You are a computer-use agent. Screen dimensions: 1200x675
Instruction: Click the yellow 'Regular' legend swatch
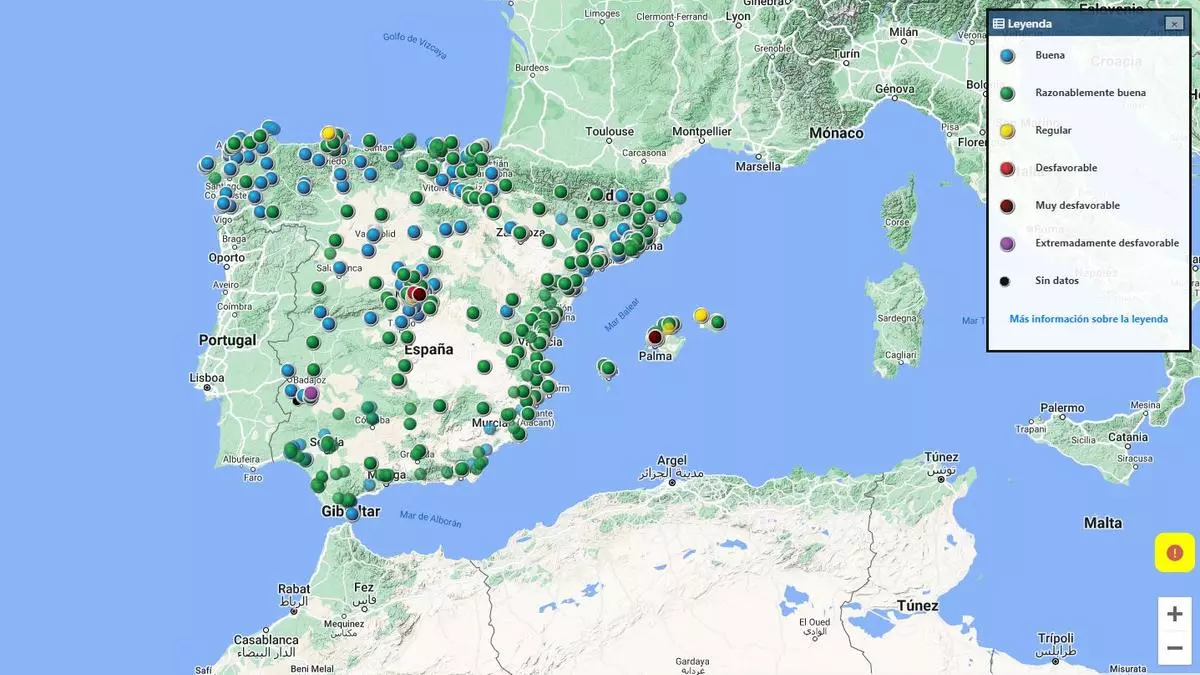pyautogui.click(x=1007, y=131)
